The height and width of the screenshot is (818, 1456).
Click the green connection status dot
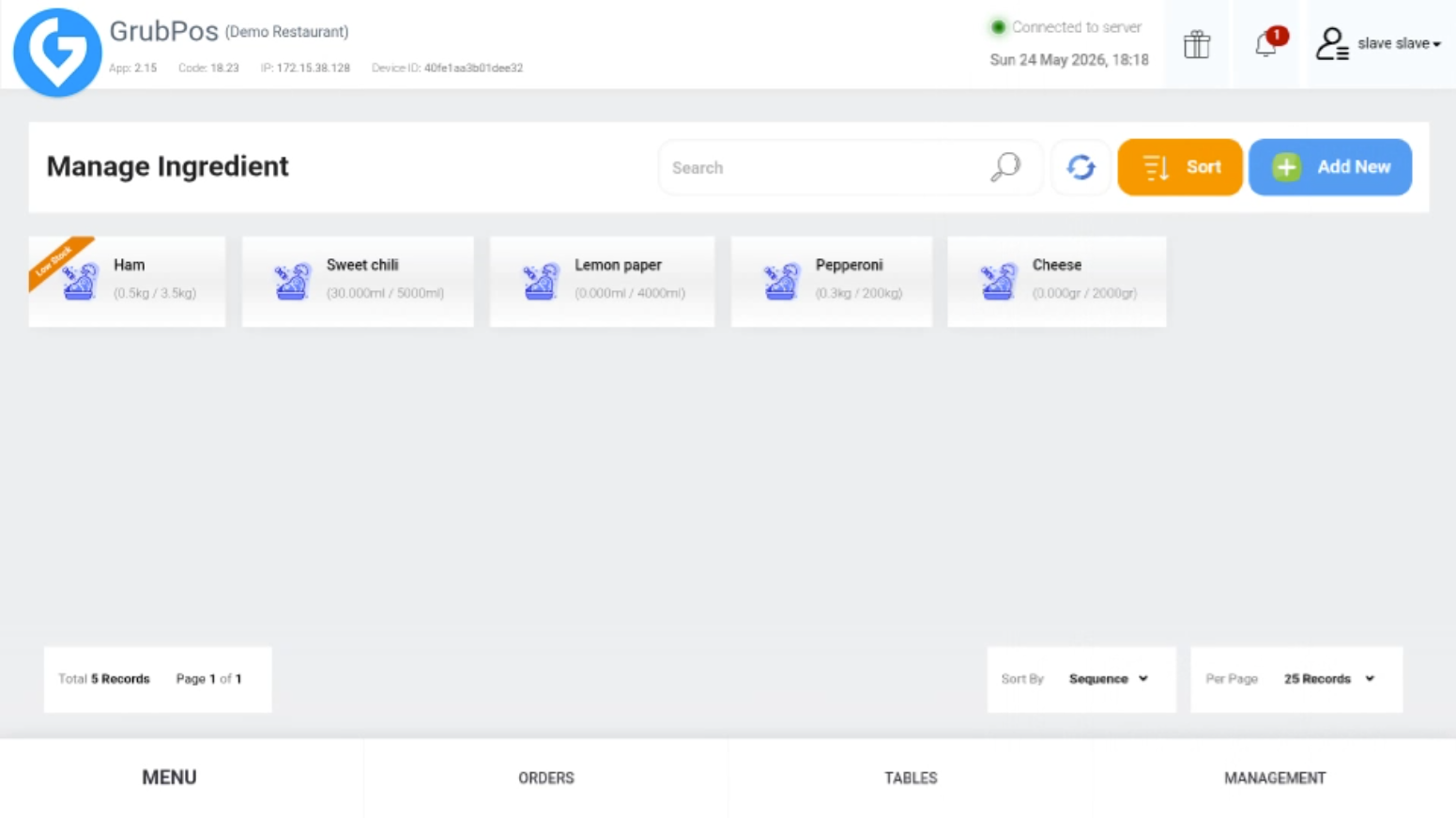click(998, 27)
